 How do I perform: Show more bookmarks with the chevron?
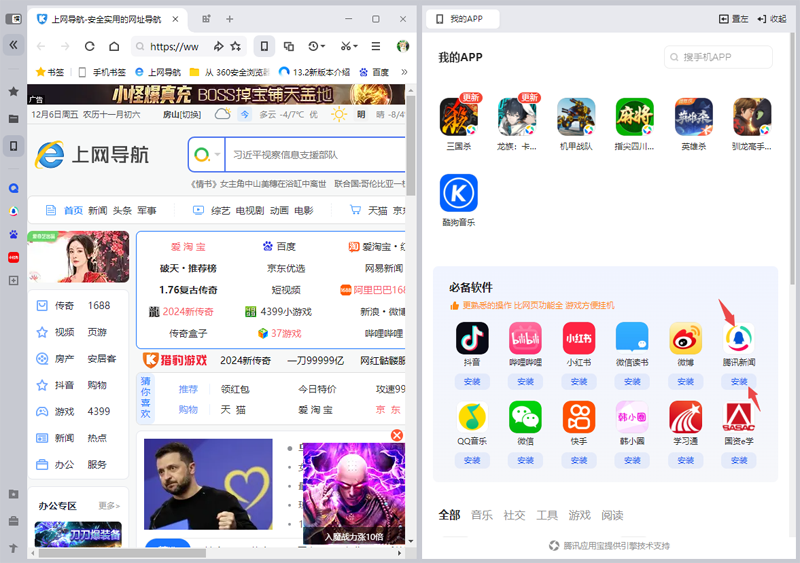tap(405, 72)
